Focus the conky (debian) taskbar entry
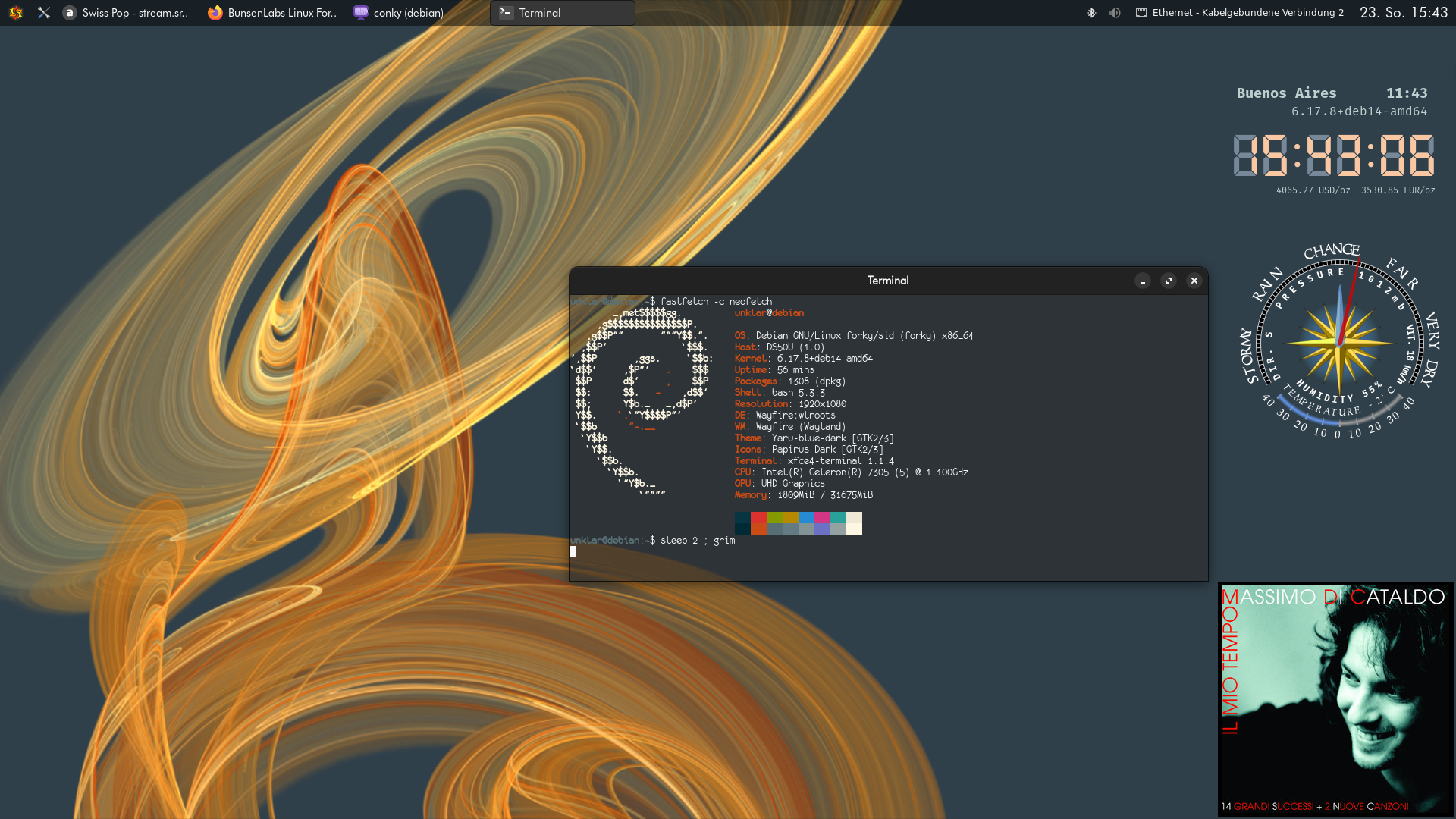This screenshot has width=1456, height=819. (x=399, y=13)
